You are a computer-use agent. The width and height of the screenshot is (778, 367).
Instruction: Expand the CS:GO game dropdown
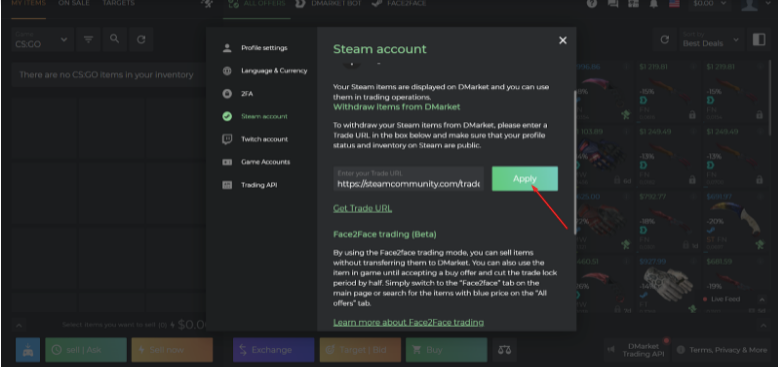click(42, 39)
